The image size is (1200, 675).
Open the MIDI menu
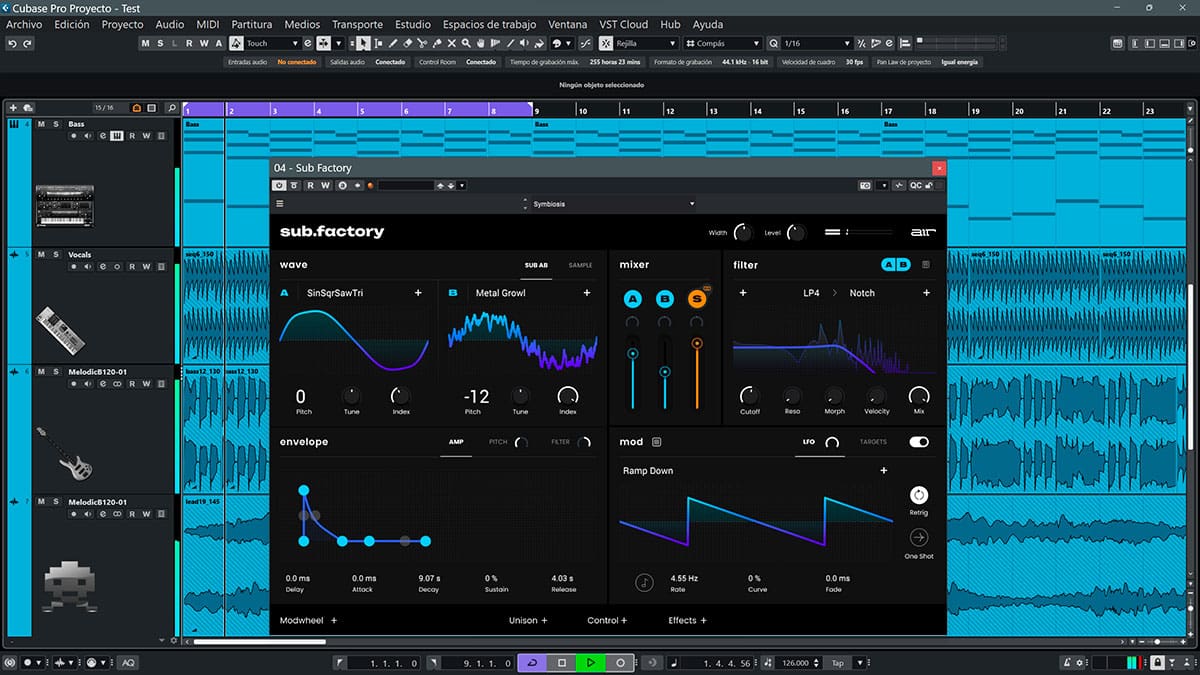[208, 24]
